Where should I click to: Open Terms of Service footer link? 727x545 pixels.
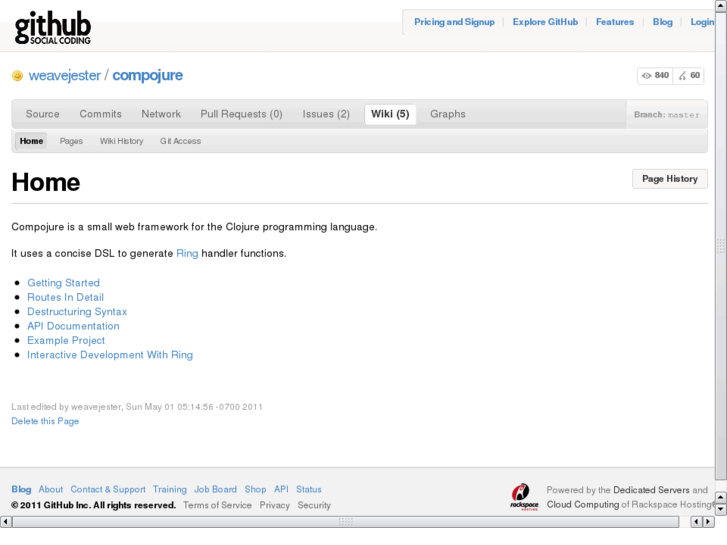[x=217, y=505]
